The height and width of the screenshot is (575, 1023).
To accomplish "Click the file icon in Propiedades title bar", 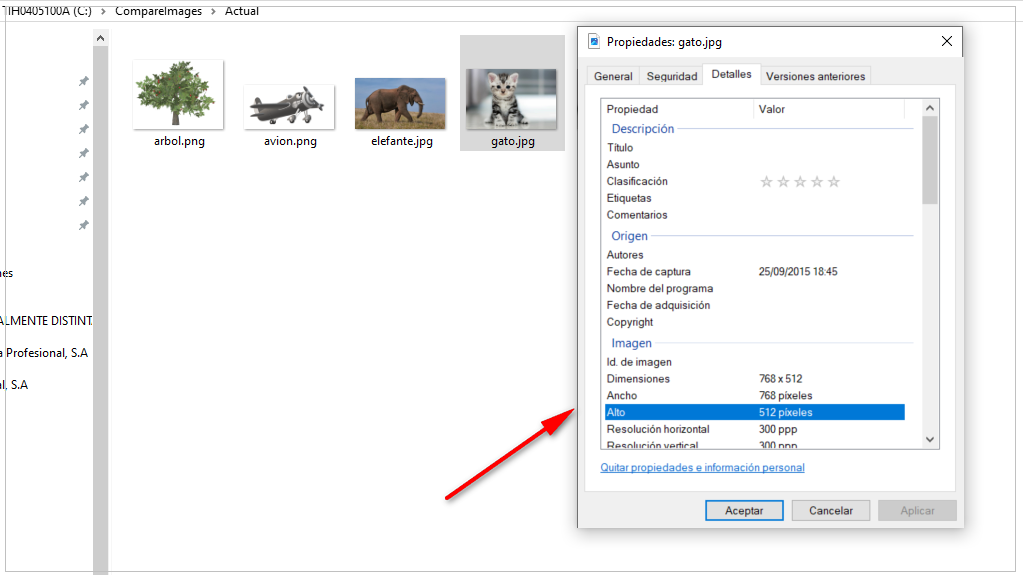I will tap(594, 42).
